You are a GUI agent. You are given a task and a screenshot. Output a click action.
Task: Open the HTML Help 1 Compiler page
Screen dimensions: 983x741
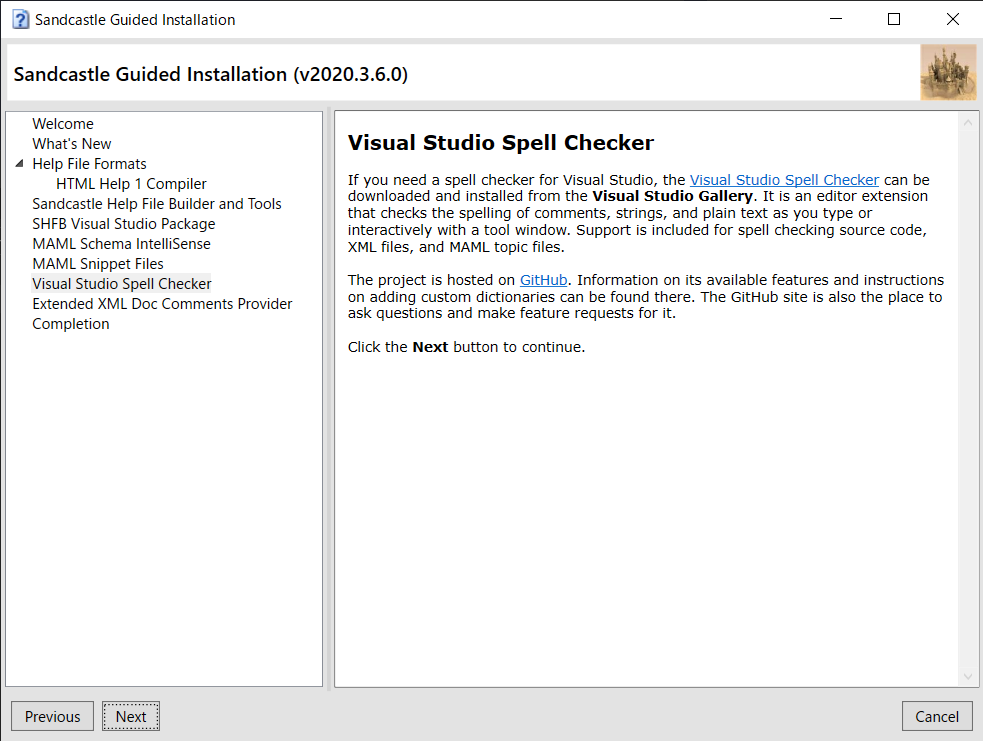(x=131, y=183)
